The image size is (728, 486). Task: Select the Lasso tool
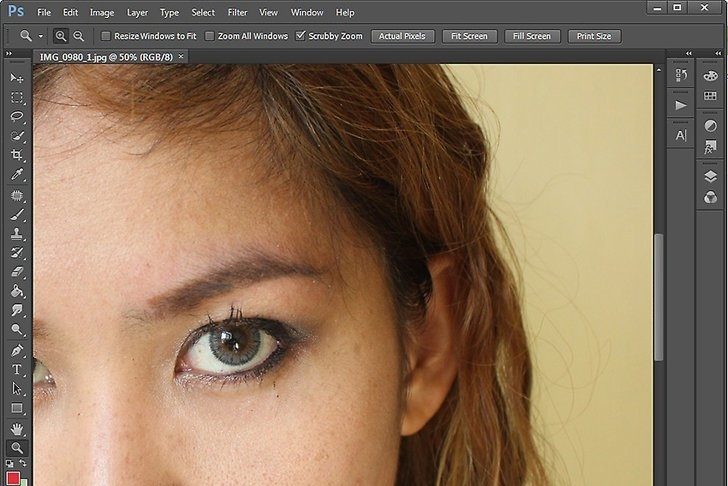(16, 117)
